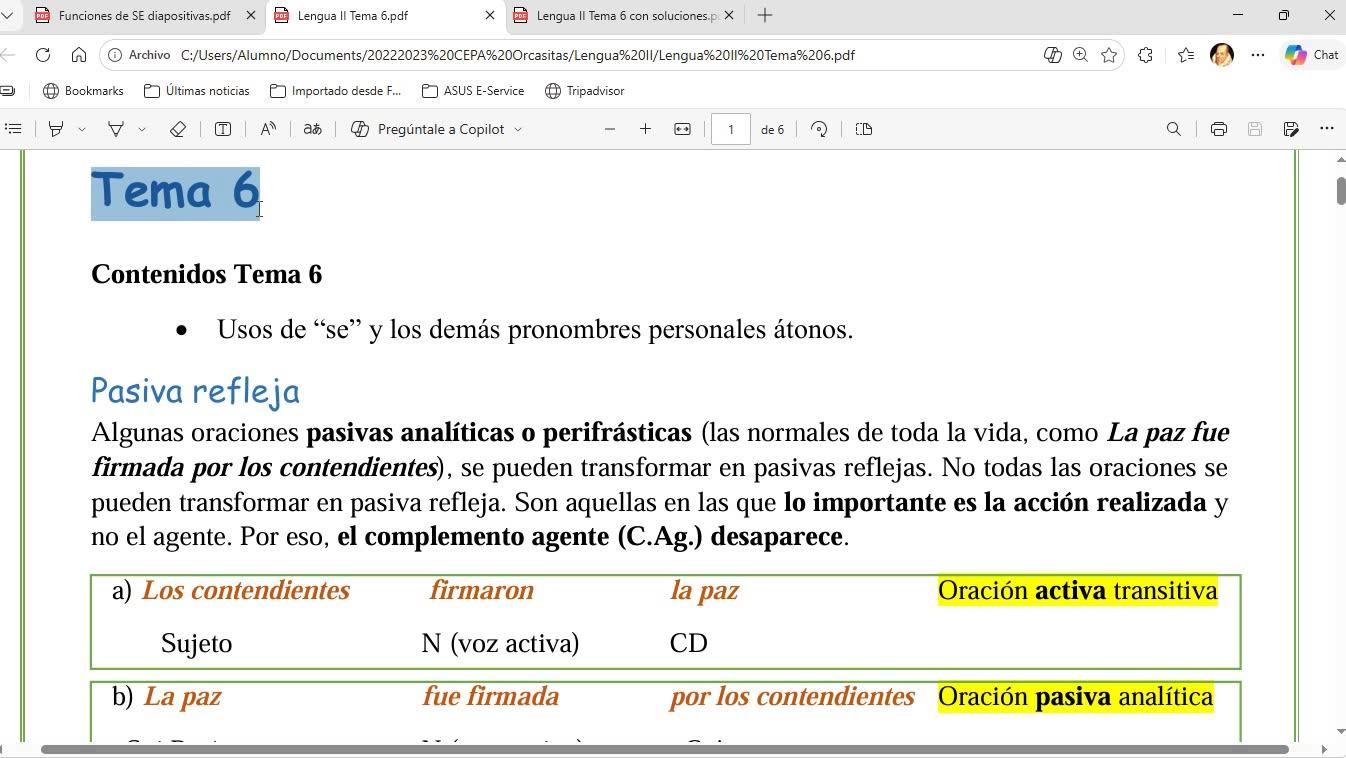Click the 'Oración activa transitiva' label
1346x758 pixels.
click(1078, 590)
